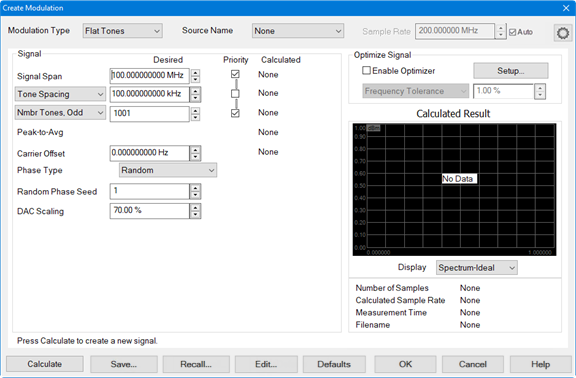Increase tolerance percent with up arrow

click(x=540, y=88)
